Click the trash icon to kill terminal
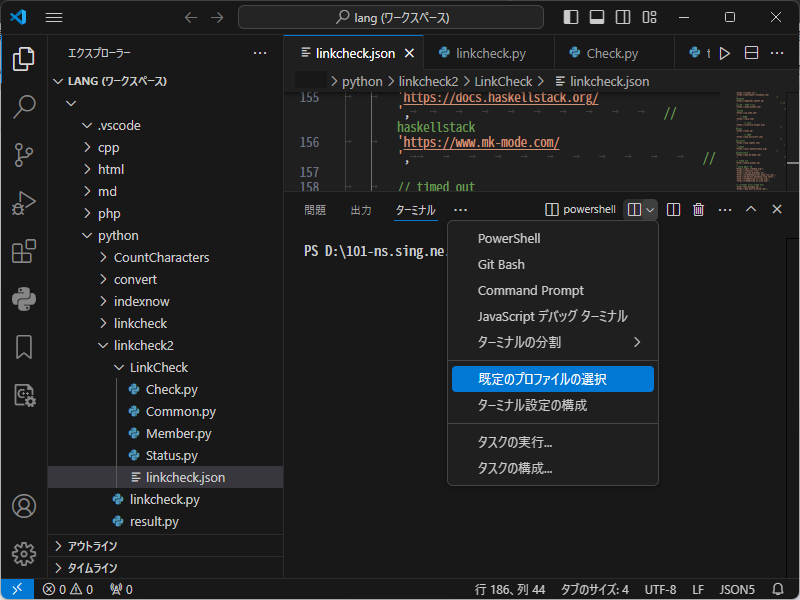 point(699,209)
